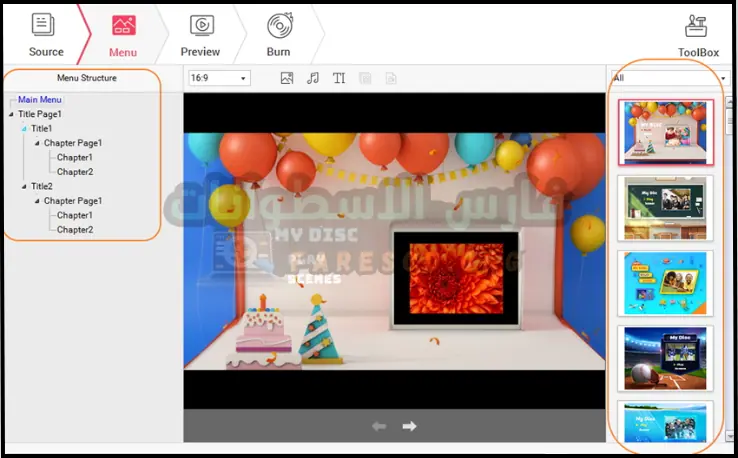This screenshot has height=458, width=738.
Task: Switch to the Preview tab
Action: (x=200, y=35)
